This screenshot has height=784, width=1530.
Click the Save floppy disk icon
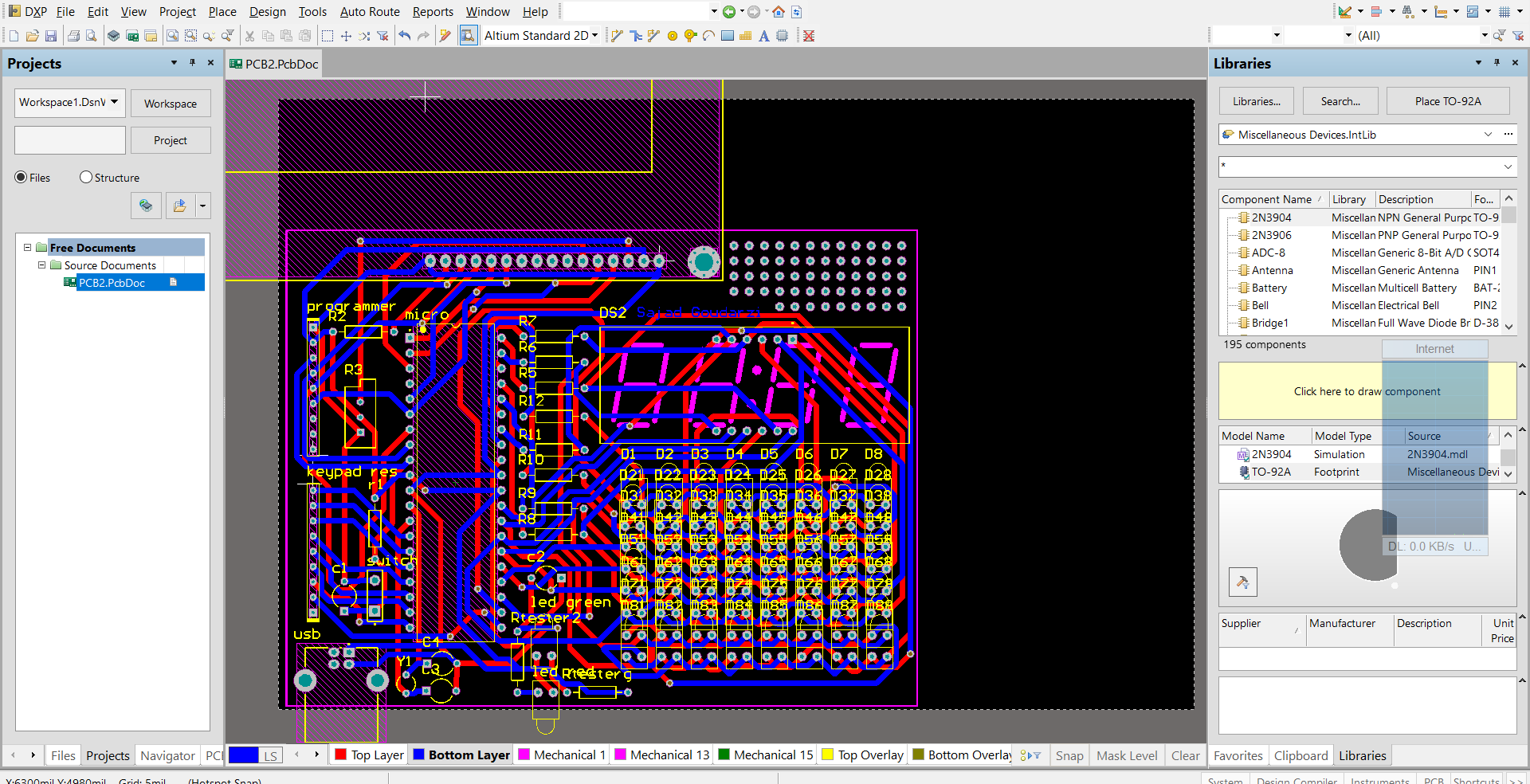pyautogui.click(x=51, y=36)
